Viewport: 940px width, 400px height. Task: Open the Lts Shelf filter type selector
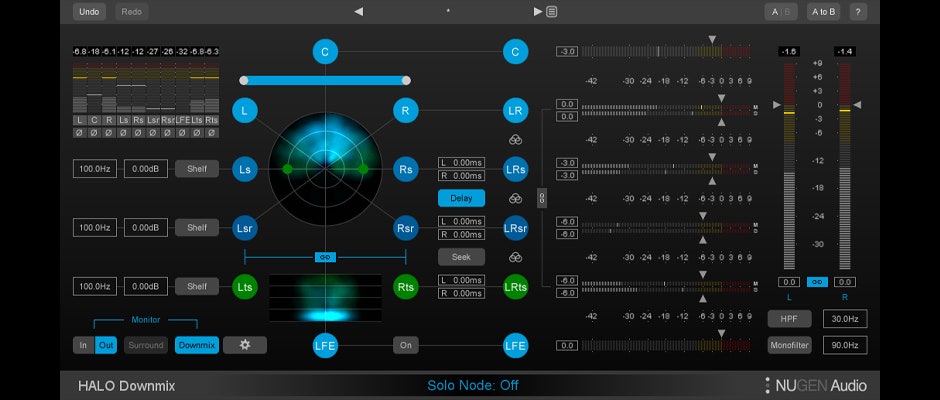click(197, 287)
